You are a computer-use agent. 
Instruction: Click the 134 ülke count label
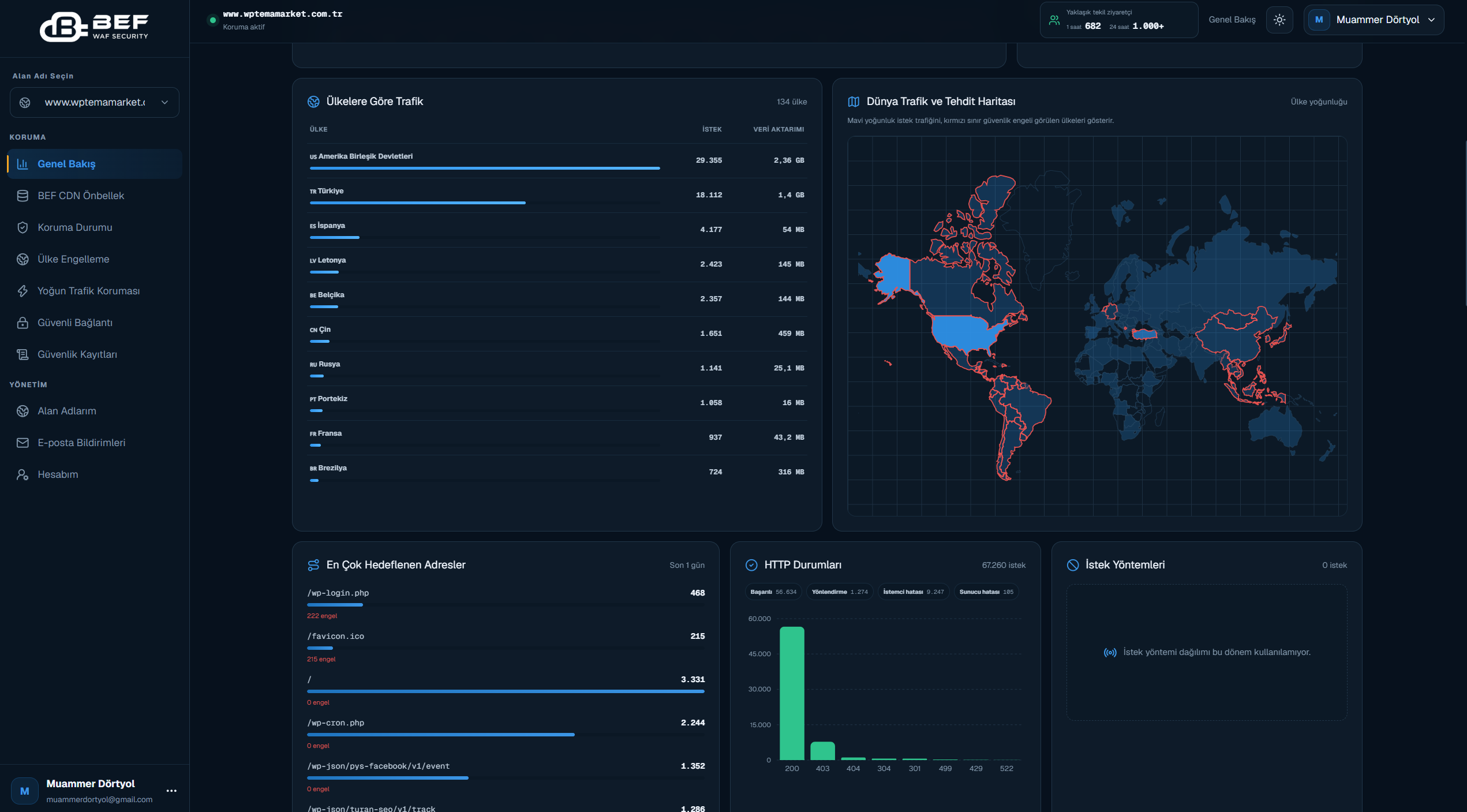(x=792, y=102)
